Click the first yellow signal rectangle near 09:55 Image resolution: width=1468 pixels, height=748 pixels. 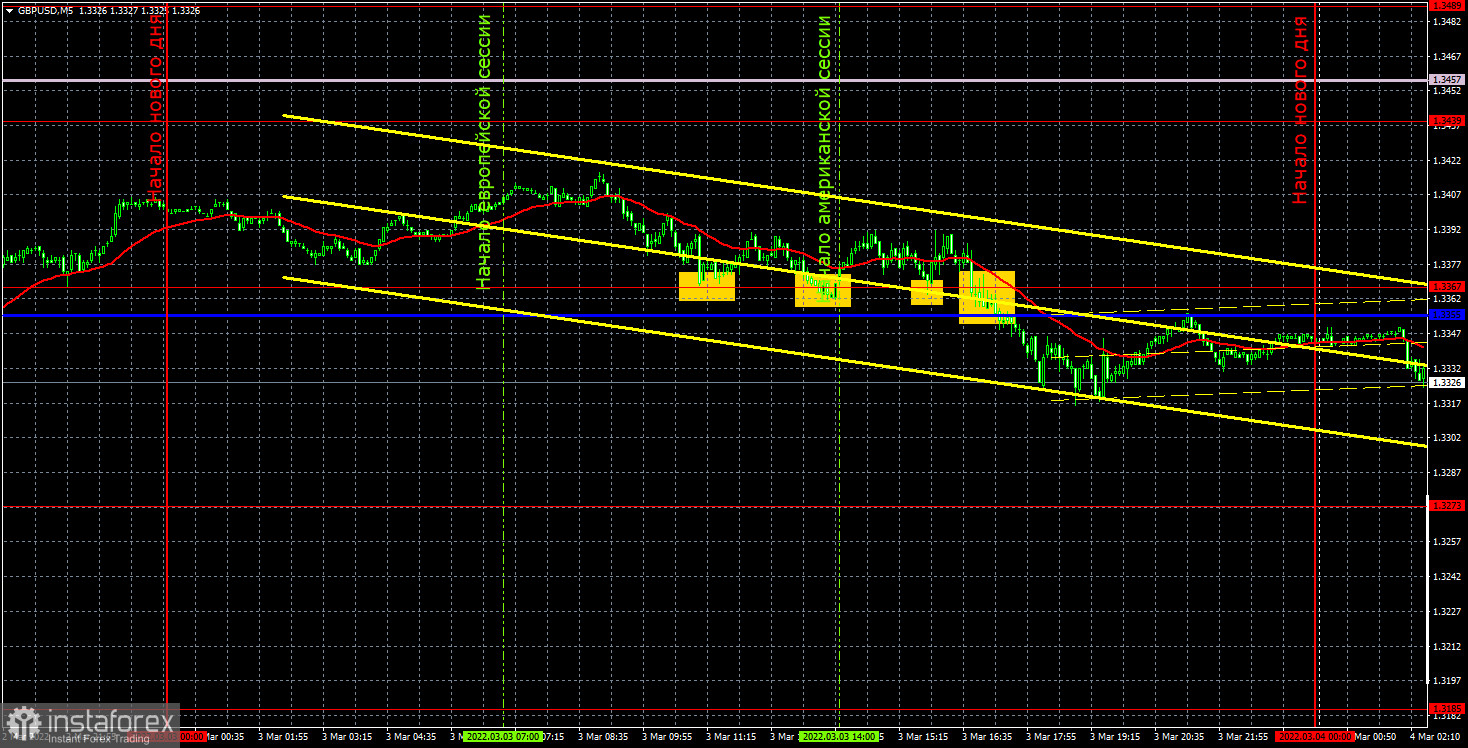tap(707, 286)
